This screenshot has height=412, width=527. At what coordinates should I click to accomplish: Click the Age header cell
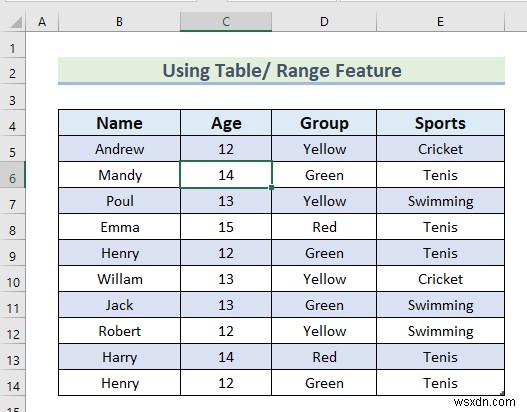click(226, 123)
